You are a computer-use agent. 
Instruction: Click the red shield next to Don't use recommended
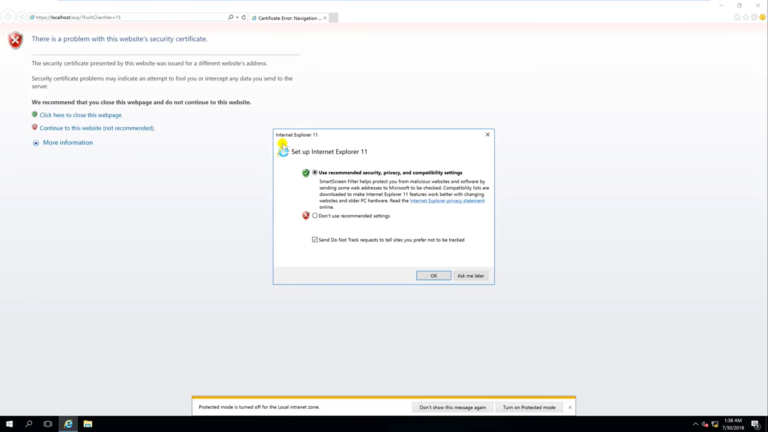pos(306,216)
